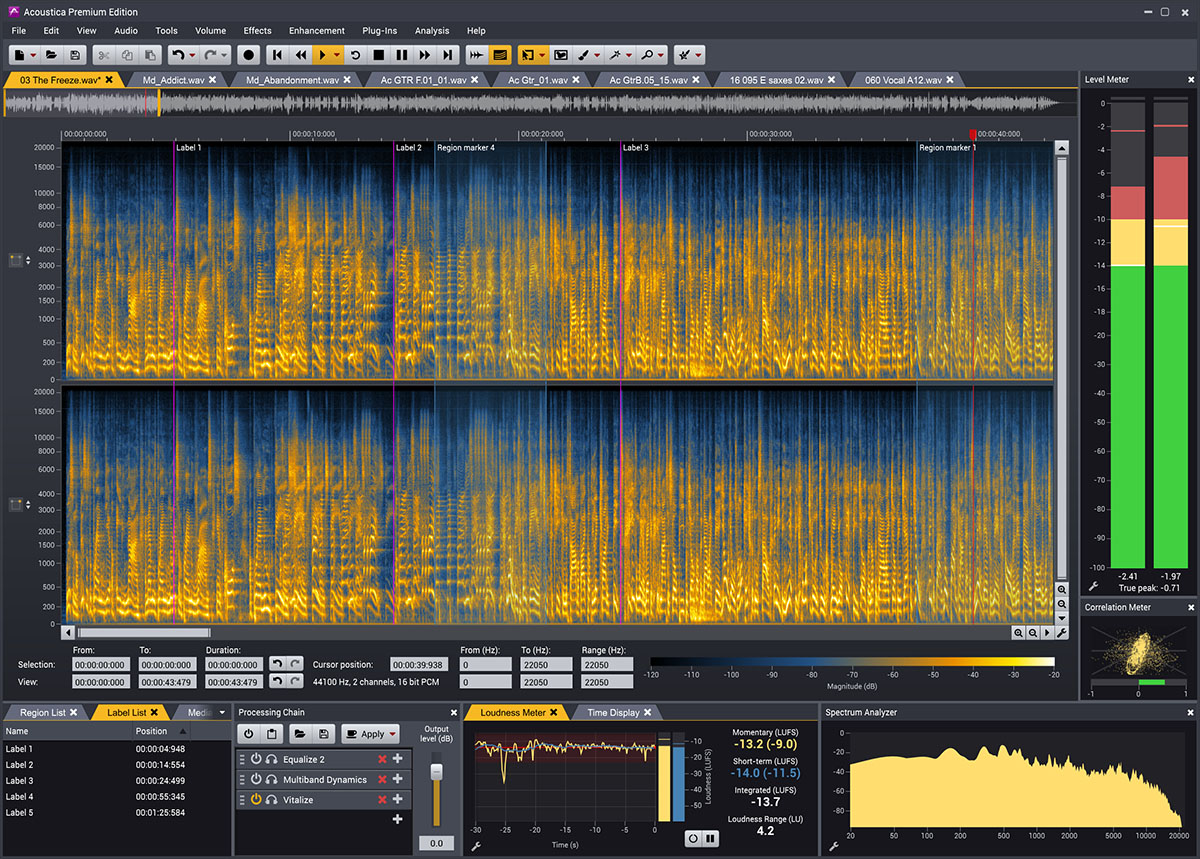The height and width of the screenshot is (859, 1200).
Task: Open the Redo history dropdown arrow
Action: [x=224, y=56]
